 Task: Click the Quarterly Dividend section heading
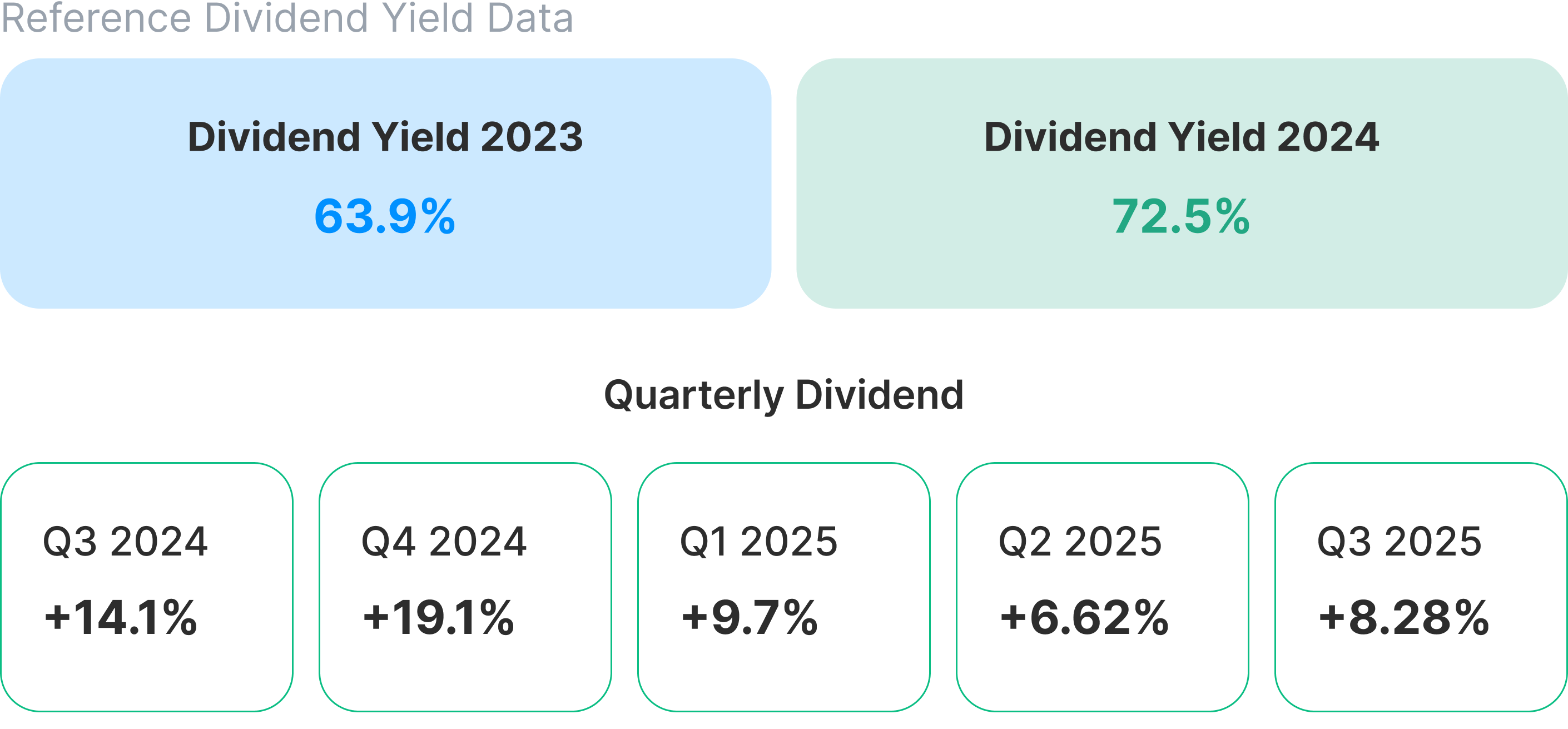coord(783,395)
